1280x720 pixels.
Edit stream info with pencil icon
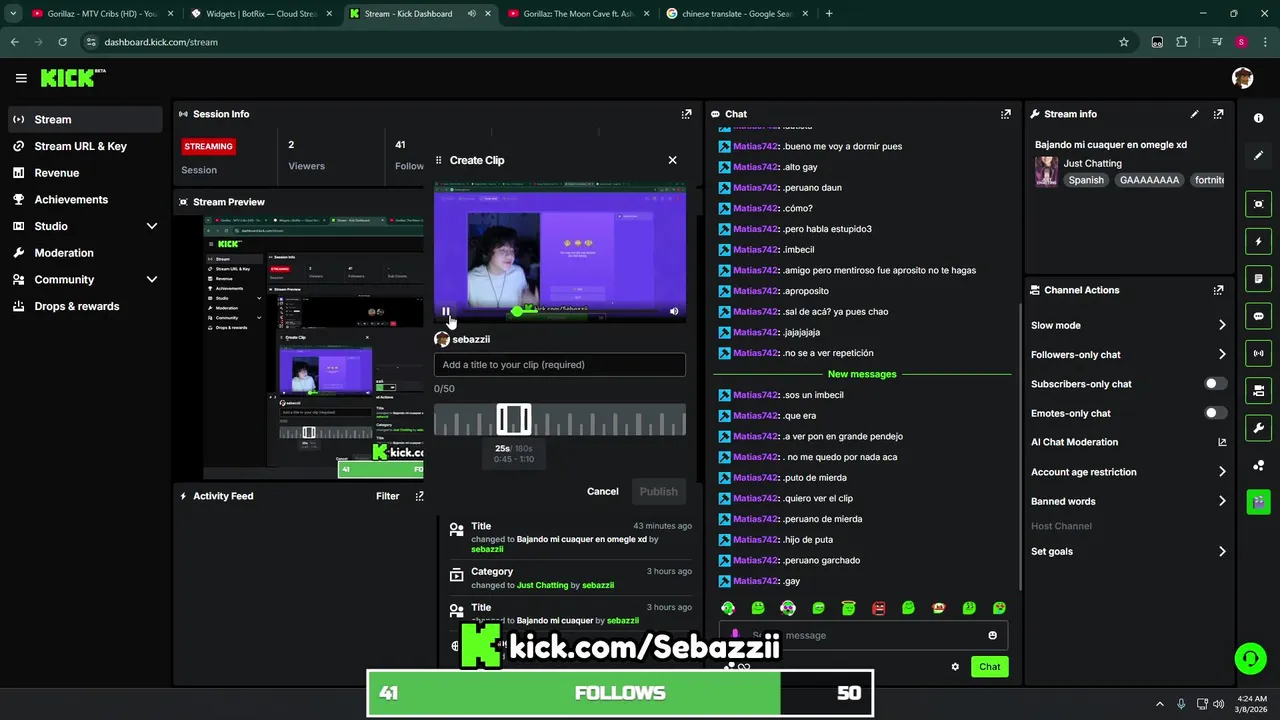pos(1194,114)
